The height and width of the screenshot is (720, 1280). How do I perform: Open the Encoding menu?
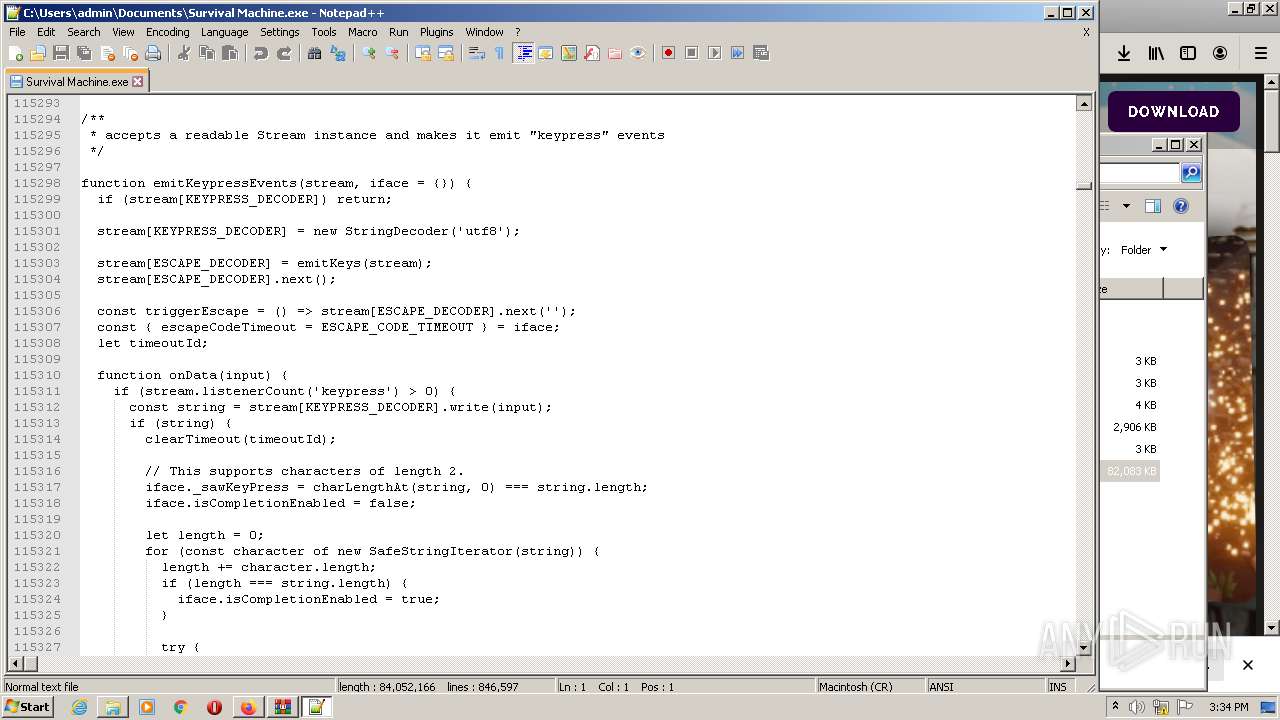pyautogui.click(x=167, y=32)
